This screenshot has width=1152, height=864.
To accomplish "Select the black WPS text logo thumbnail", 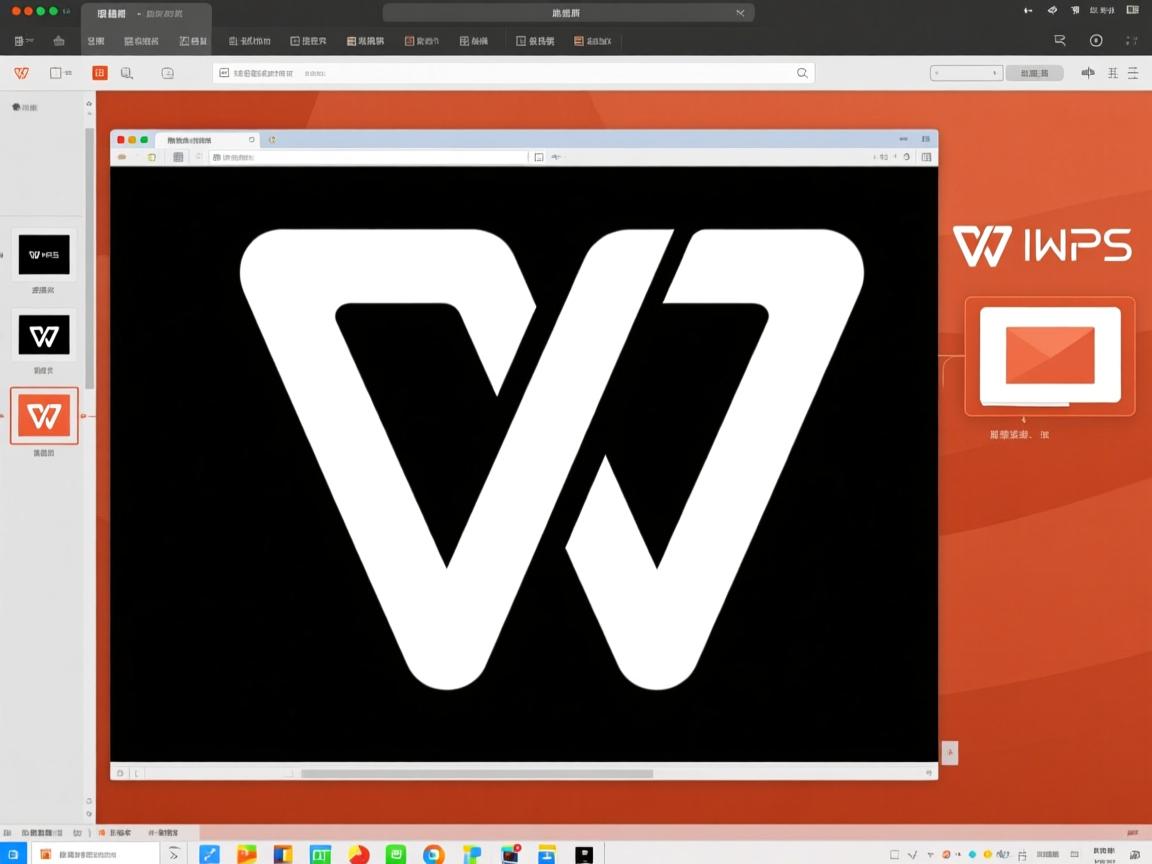I will point(44,255).
